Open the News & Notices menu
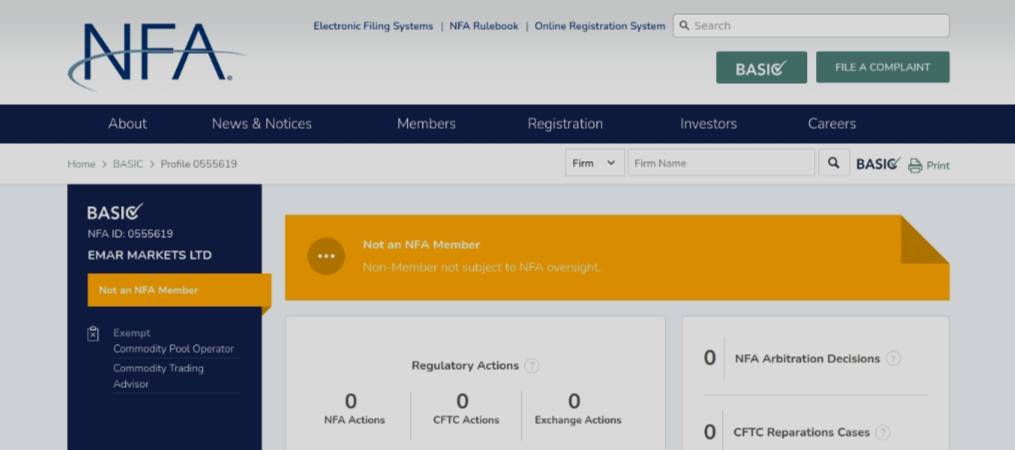The image size is (1015, 450). (262, 124)
